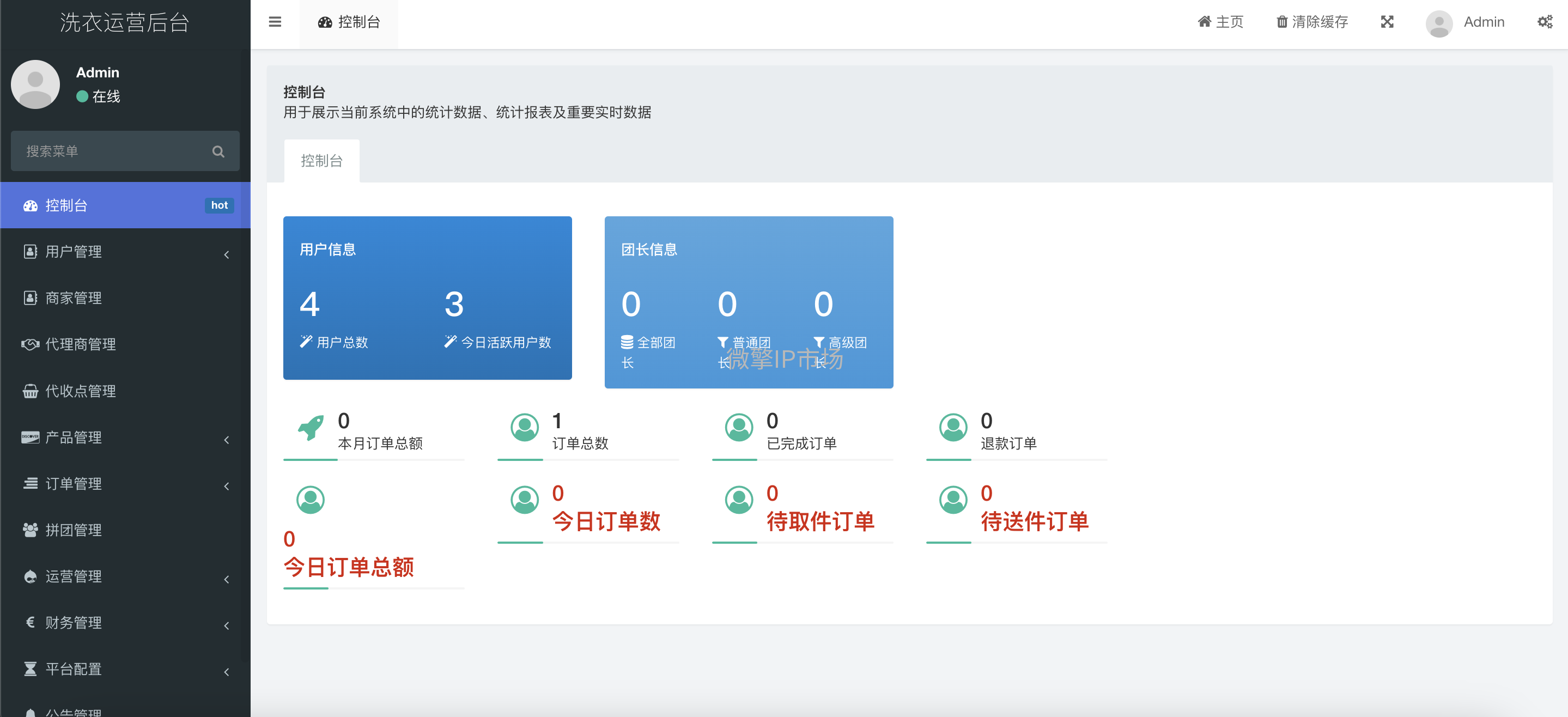Click the trash icon for 清除缓存
Viewport: 1568px width, 717px height.
pos(1281,22)
